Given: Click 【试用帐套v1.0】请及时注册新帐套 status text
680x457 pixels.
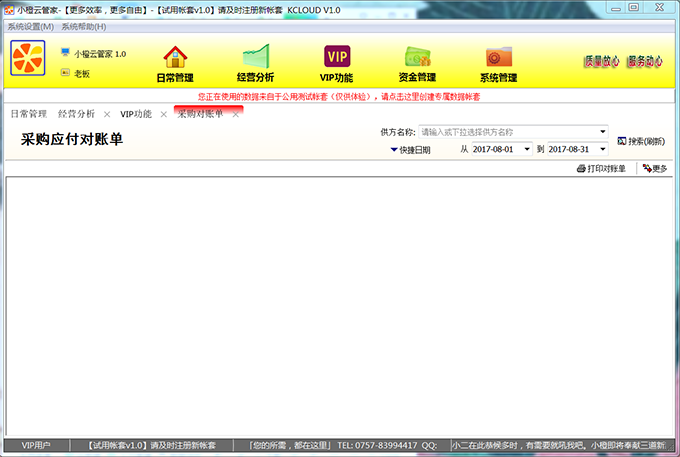Looking at the screenshot, I should [x=152, y=445].
